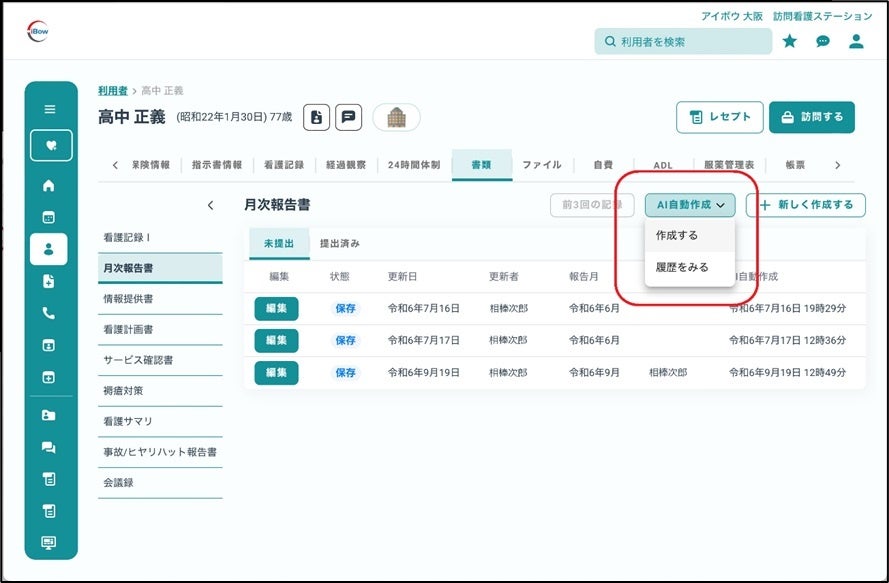Image resolution: width=889 pixels, height=583 pixels.
Task: Open 看護記録Ⅰ in the document list
Action: (160, 238)
